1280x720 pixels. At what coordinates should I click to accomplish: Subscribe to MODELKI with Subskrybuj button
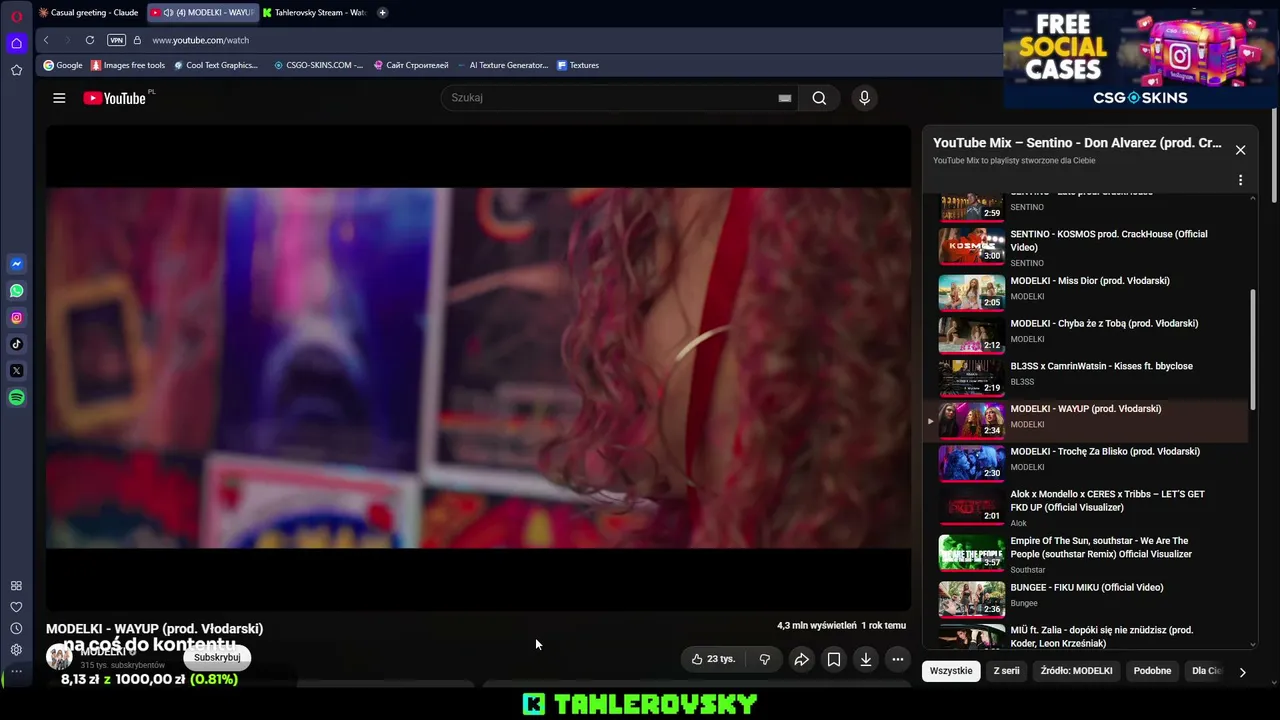coord(217,657)
